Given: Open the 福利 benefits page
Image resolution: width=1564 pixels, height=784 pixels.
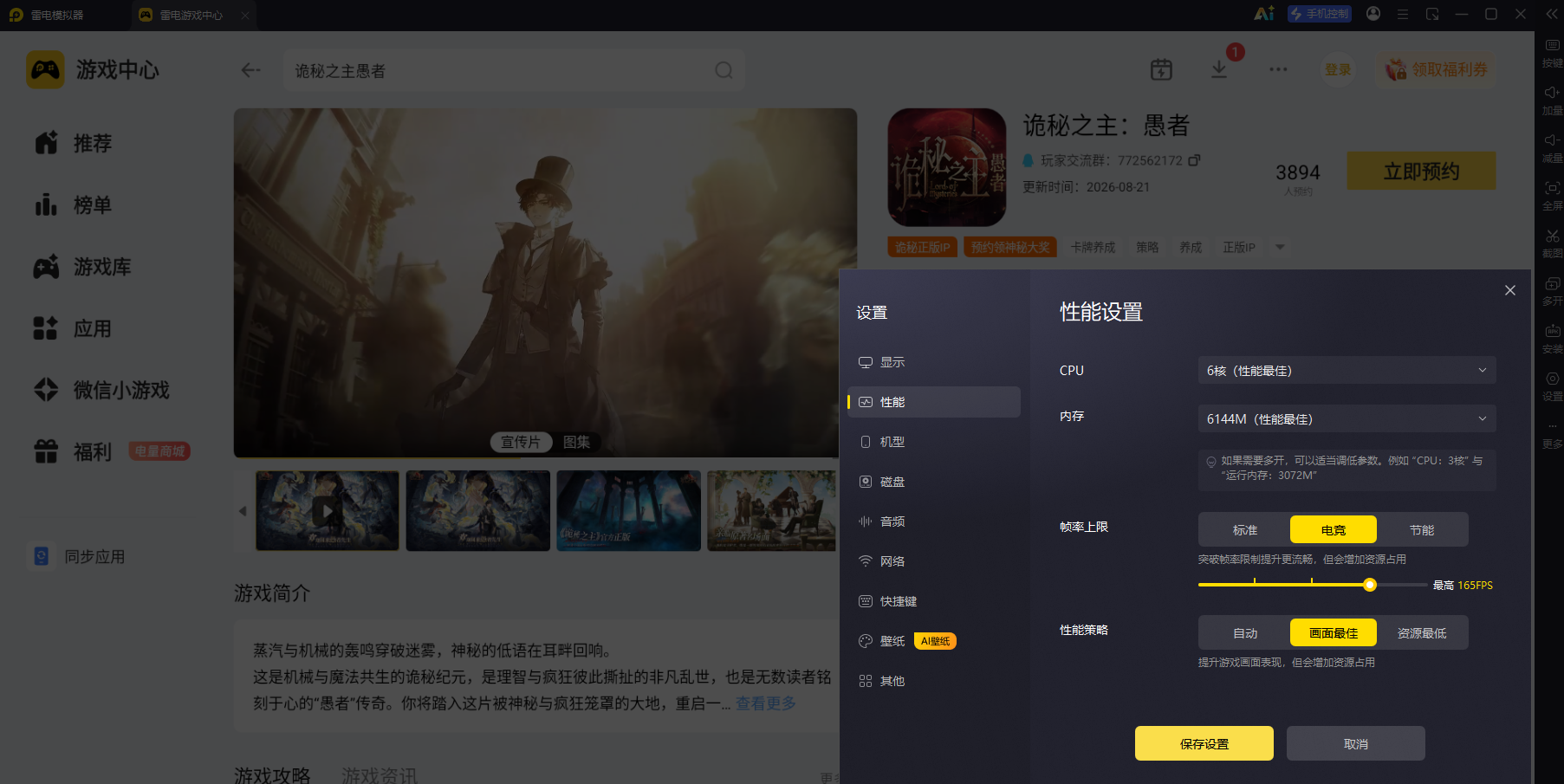Looking at the screenshot, I should pos(74,452).
